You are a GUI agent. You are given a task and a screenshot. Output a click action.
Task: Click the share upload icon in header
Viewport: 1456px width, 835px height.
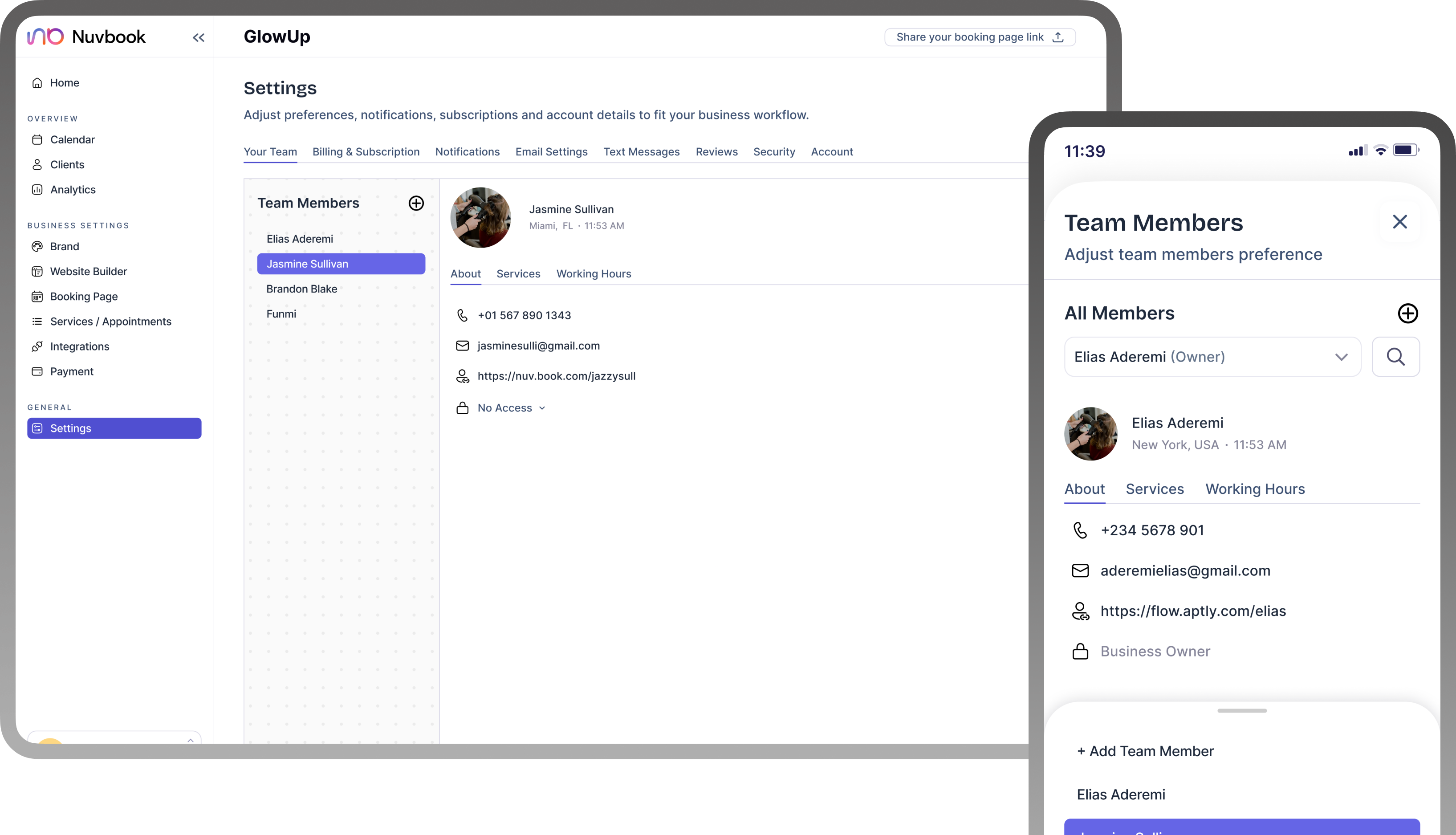click(1058, 37)
